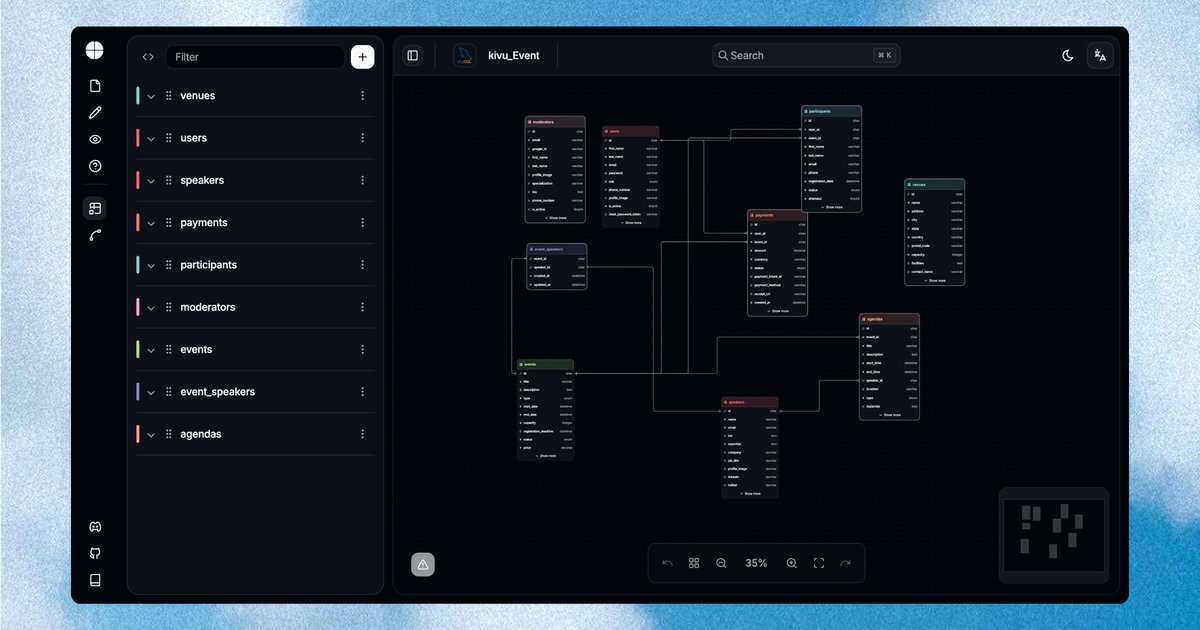Click the eye view icon in sidebar

click(x=95, y=140)
